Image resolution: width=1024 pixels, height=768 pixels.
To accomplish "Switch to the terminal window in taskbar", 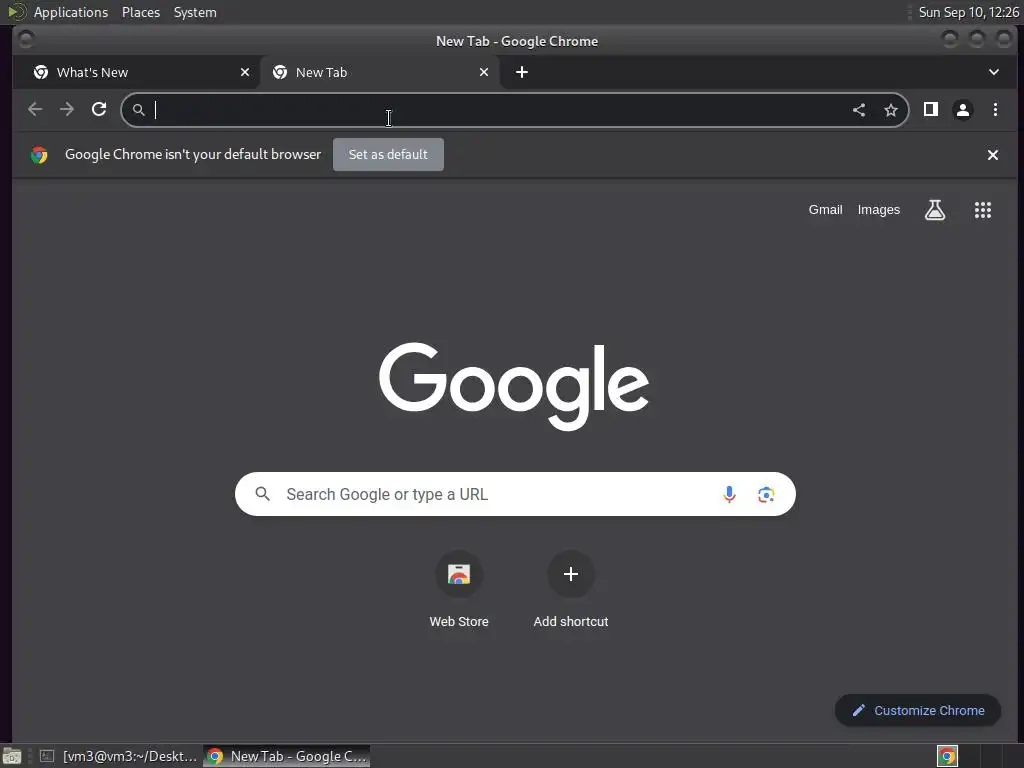I will (x=118, y=756).
